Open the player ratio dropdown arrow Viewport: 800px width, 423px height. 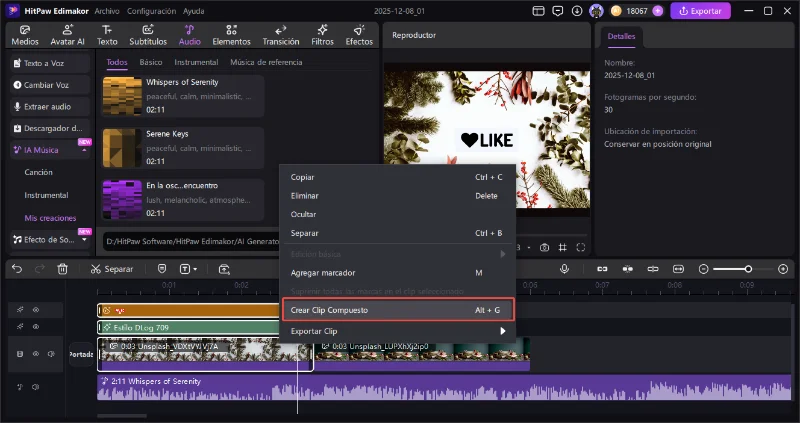pos(529,247)
